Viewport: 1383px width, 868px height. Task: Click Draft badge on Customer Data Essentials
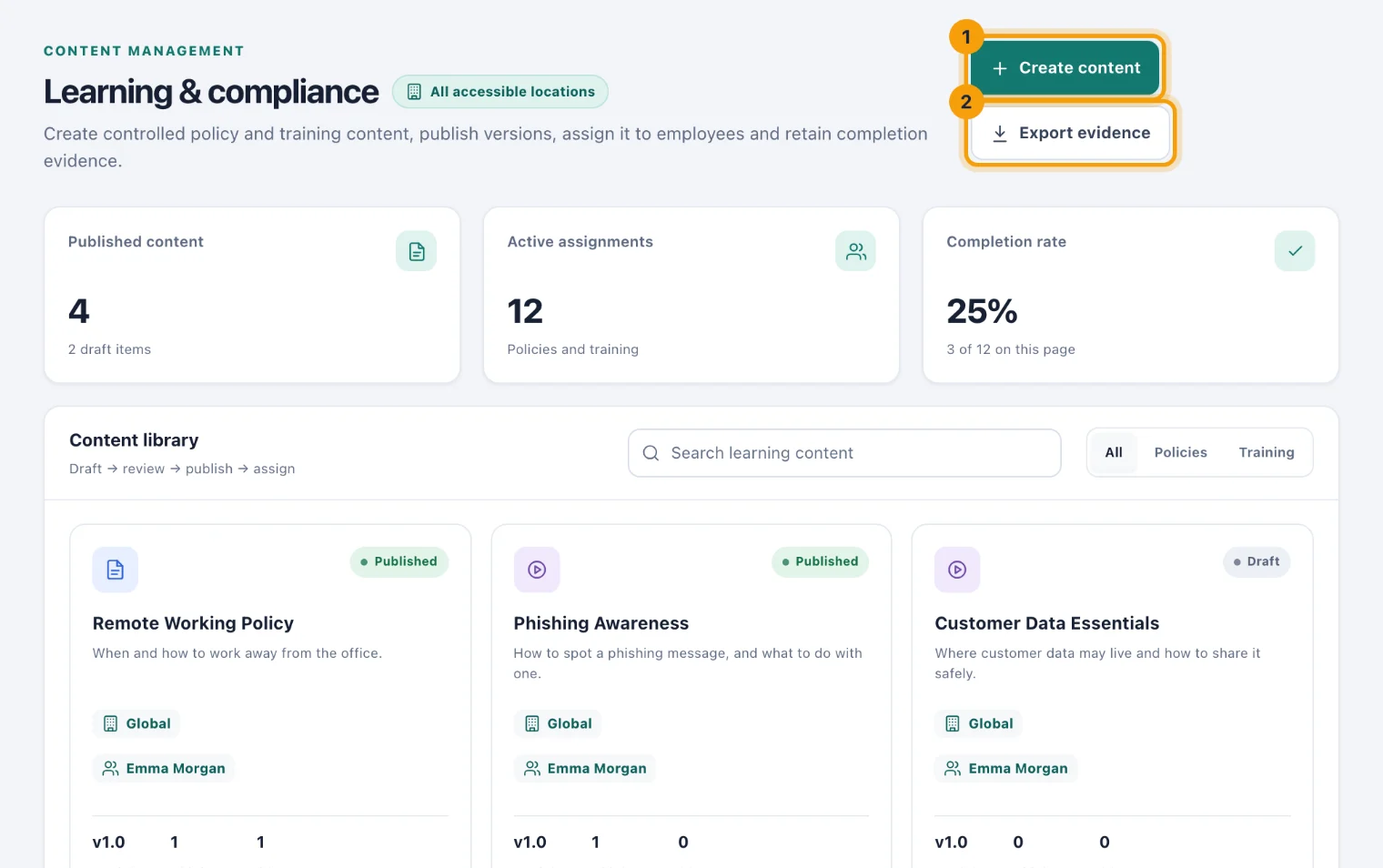[1257, 561]
